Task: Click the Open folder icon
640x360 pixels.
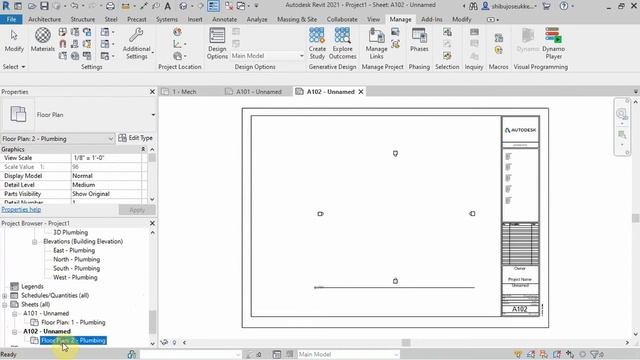Action: 32,6
